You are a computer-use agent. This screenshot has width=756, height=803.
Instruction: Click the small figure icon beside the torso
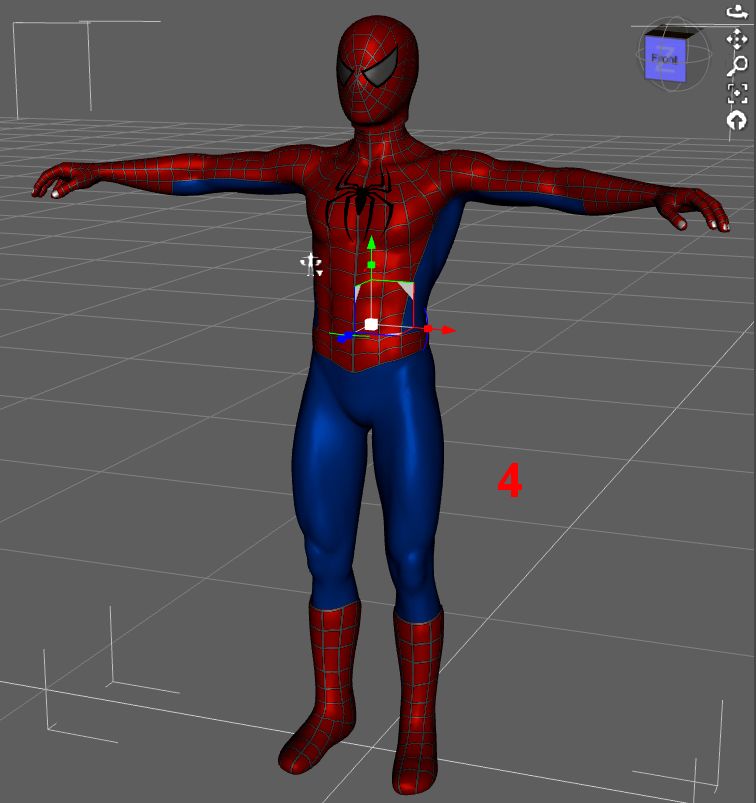[x=311, y=264]
